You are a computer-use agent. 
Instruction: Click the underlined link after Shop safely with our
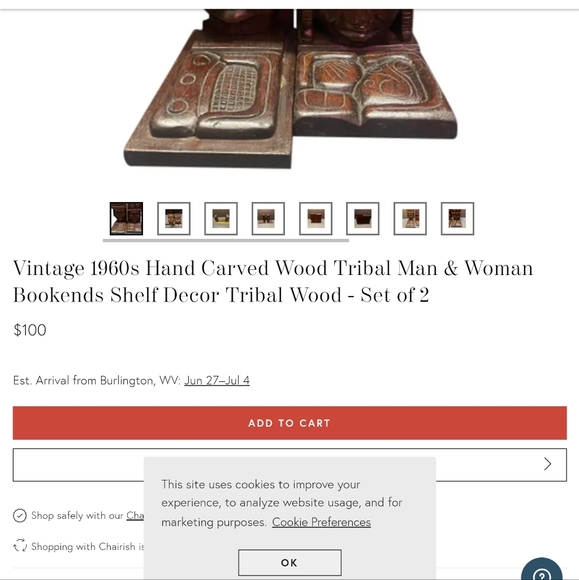tap(135, 515)
